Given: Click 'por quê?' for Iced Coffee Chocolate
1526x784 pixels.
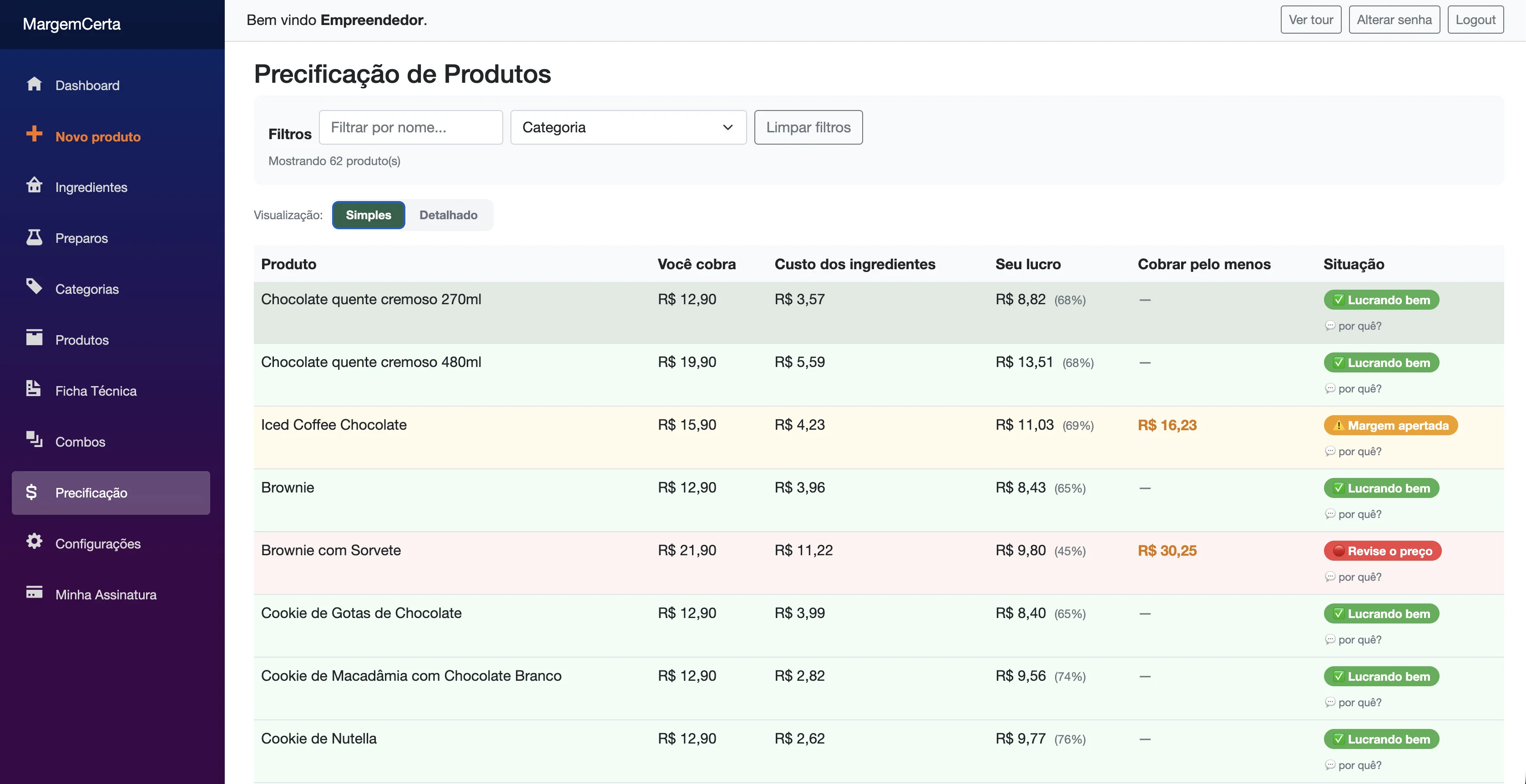Looking at the screenshot, I should click(1353, 451).
